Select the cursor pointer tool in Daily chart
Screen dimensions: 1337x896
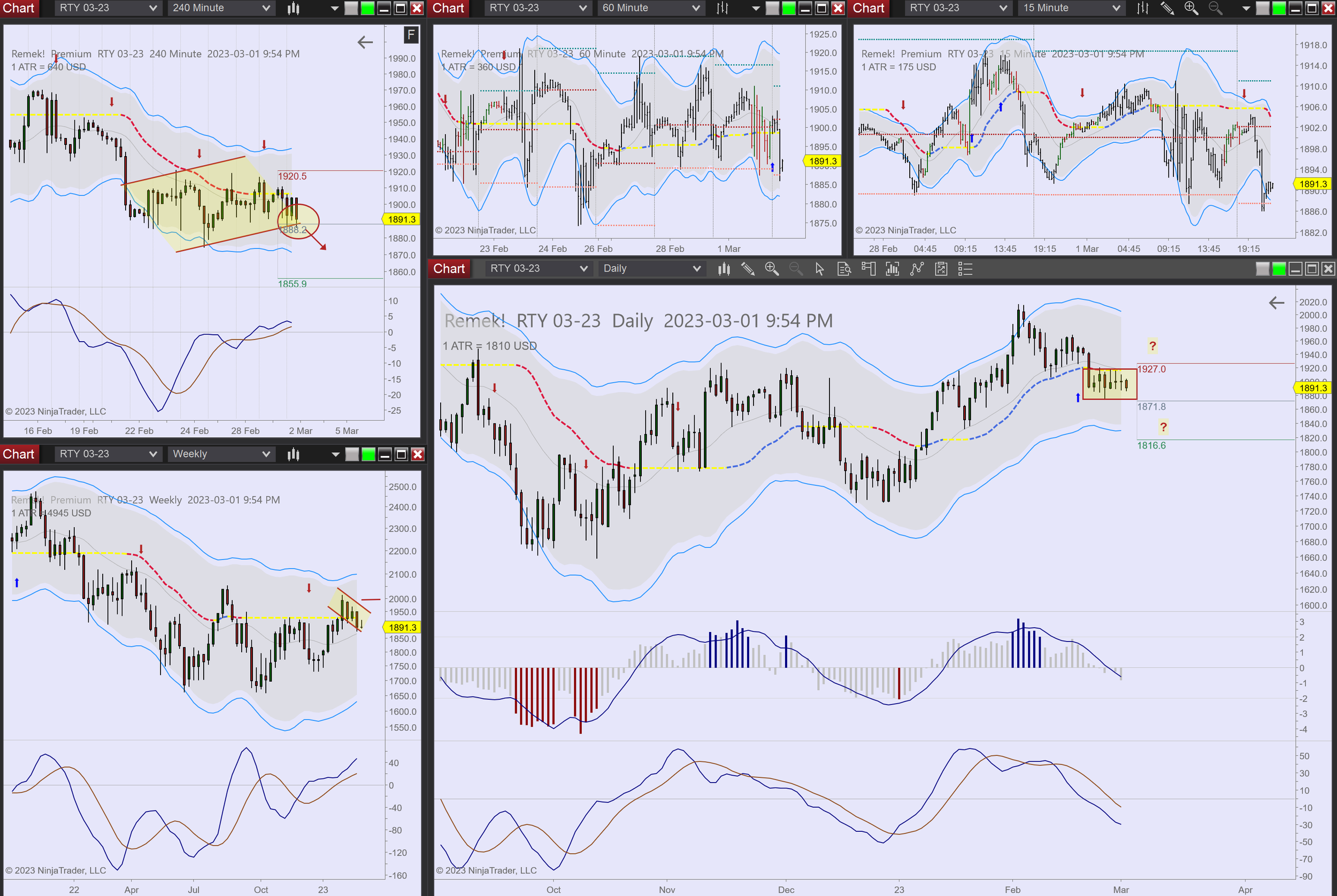pyautogui.click(x=820, y=268)
